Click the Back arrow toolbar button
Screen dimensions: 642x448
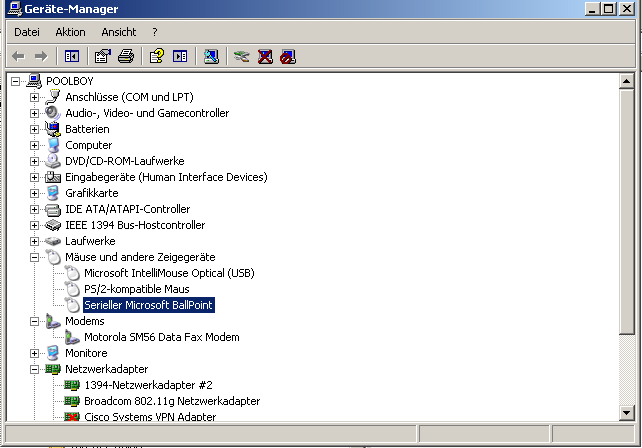coord(18,56)
